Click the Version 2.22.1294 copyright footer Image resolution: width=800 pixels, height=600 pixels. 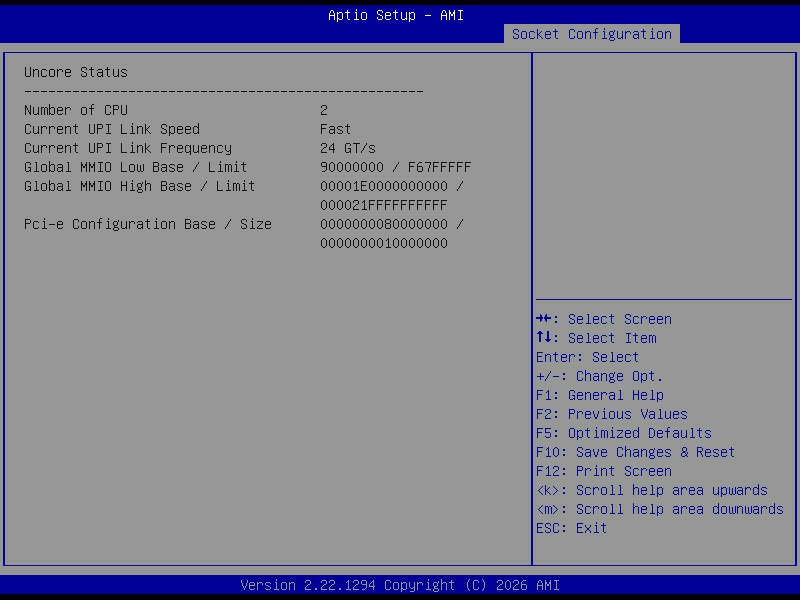(400, 585)
